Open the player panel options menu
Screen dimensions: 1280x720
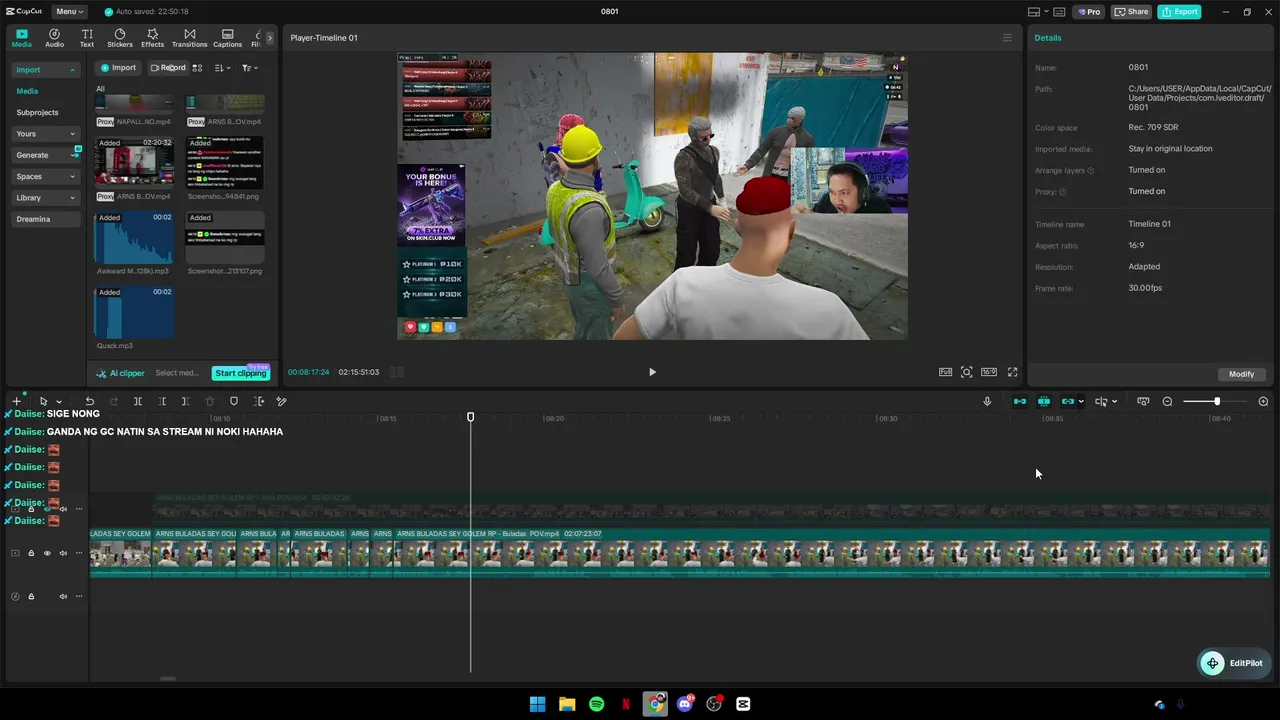coord(1007,38)
